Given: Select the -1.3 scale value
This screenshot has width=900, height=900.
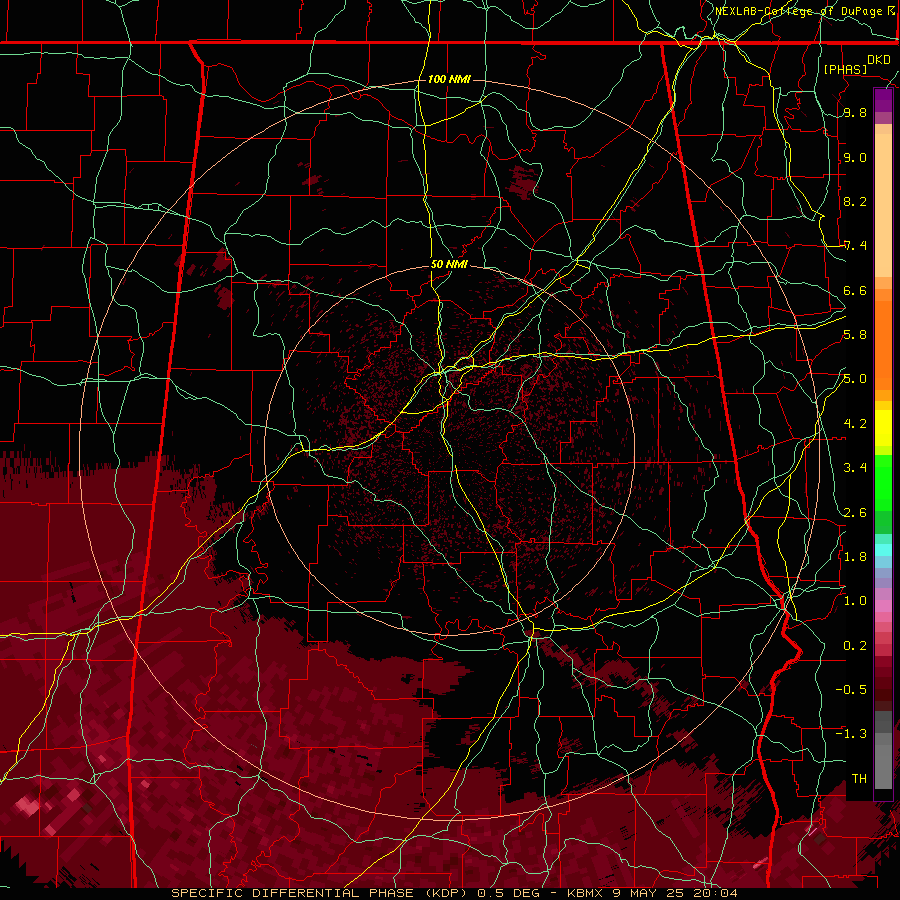Looking at the screenshot, I should pyautogui.click(x=851, y=734).
